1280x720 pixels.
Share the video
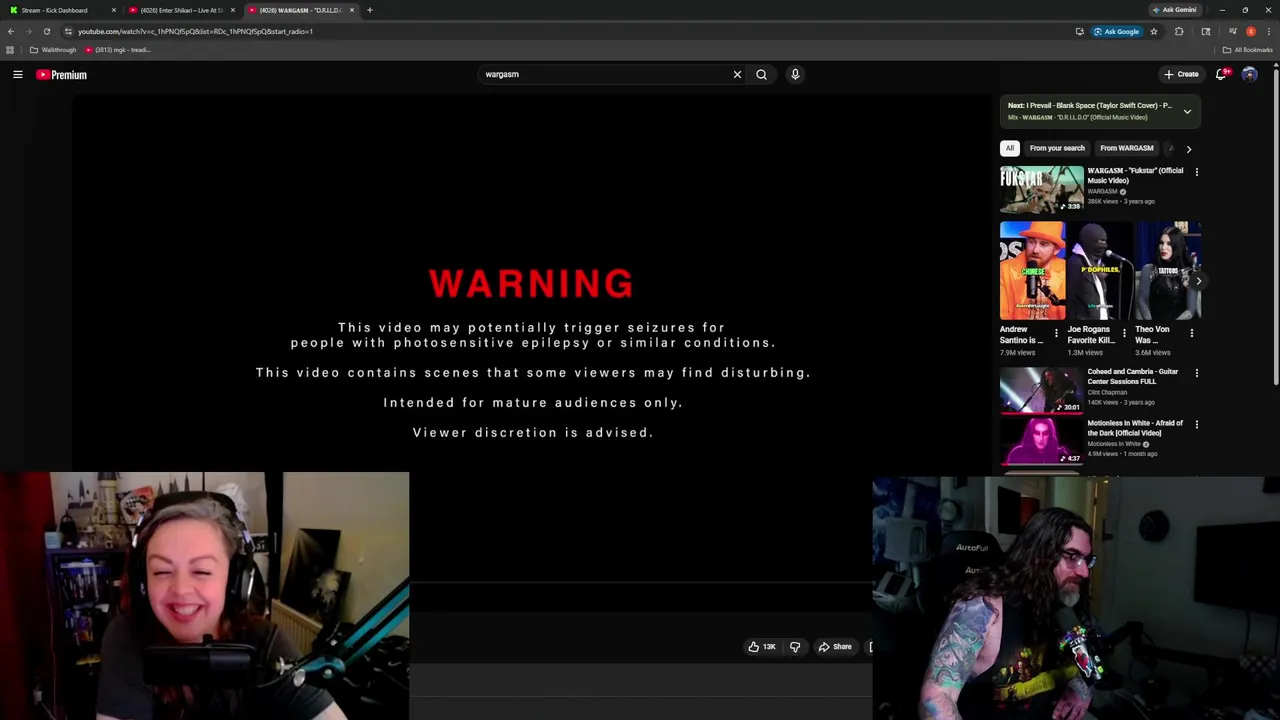pos(835,647)
